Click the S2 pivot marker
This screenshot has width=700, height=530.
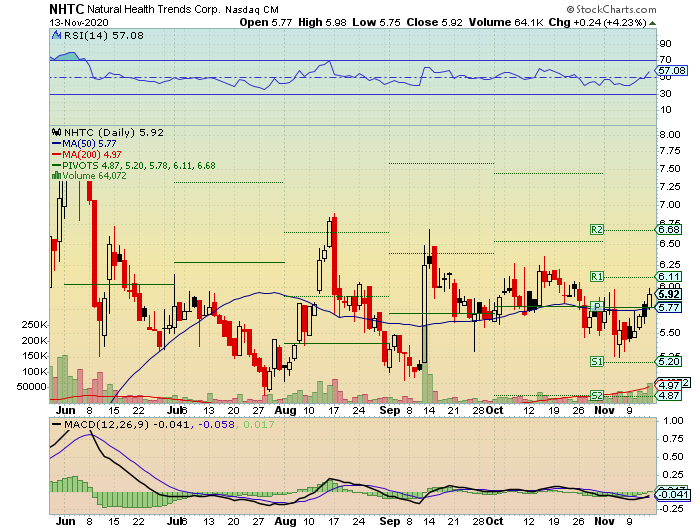pyautogui.click(x=596, y=395)
